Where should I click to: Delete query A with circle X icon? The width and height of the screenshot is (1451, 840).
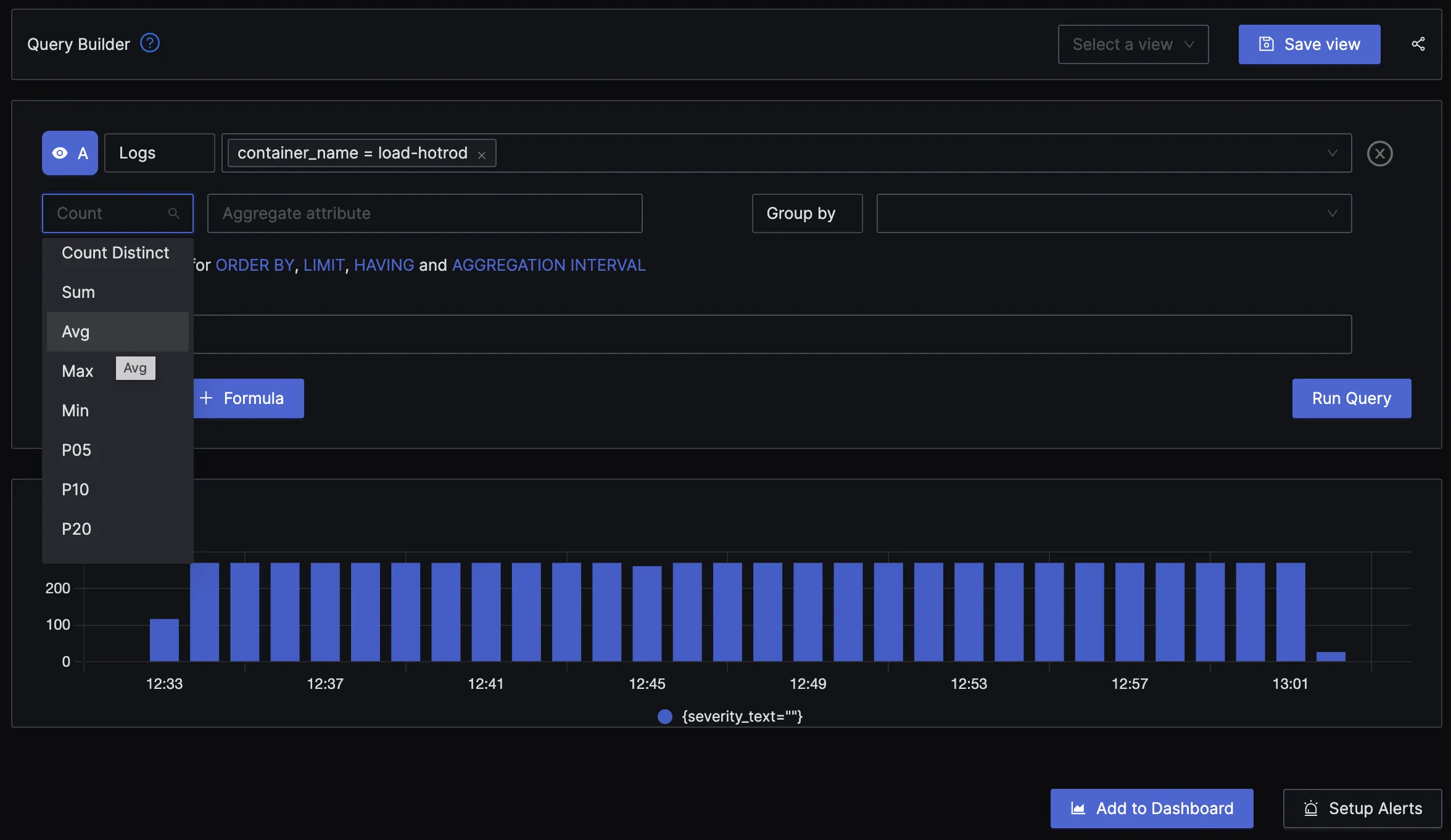point(1379,154)
